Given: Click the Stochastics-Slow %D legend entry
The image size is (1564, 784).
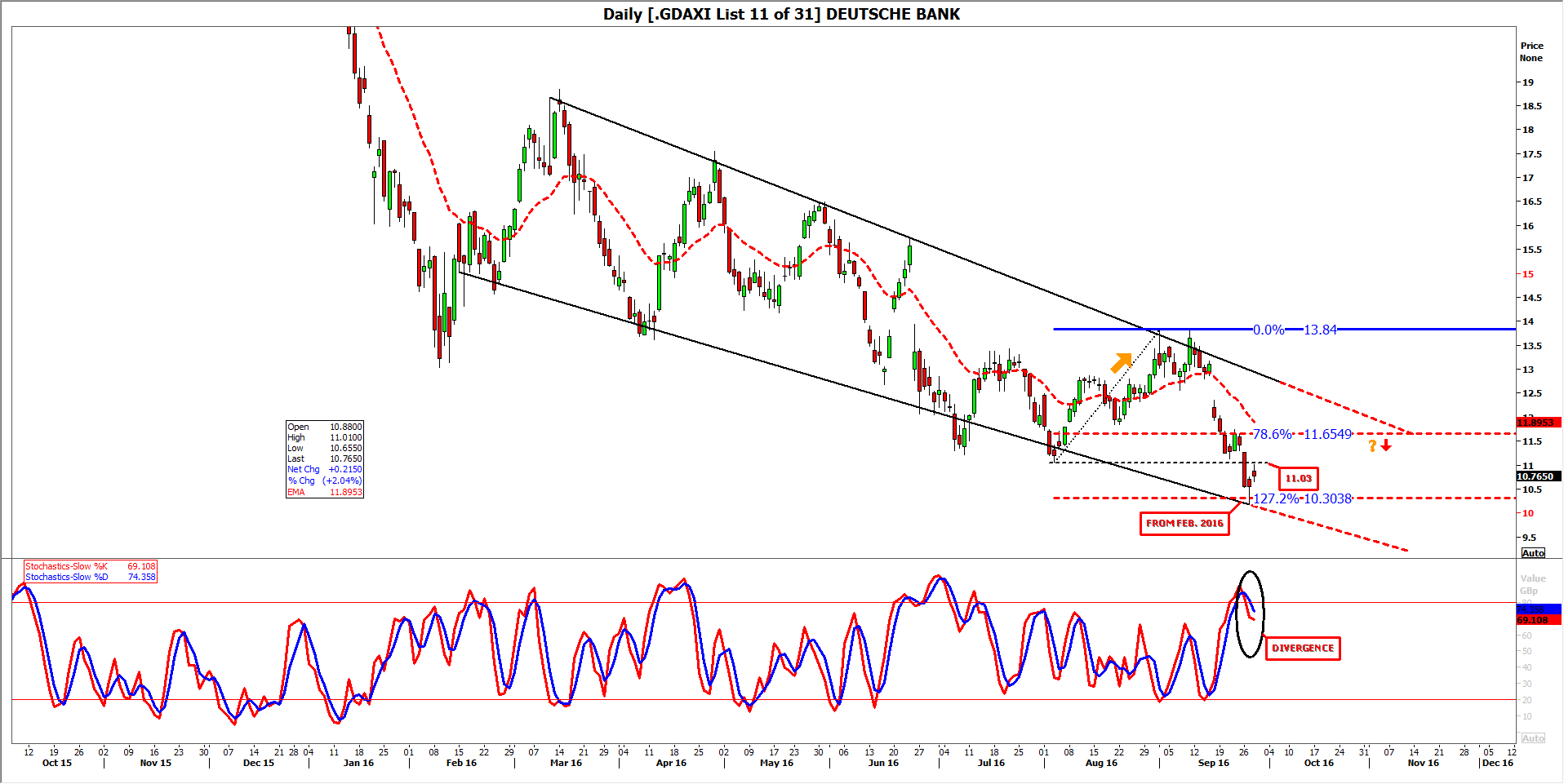Looking at the screenshot, I should click(x=91, y=577).
